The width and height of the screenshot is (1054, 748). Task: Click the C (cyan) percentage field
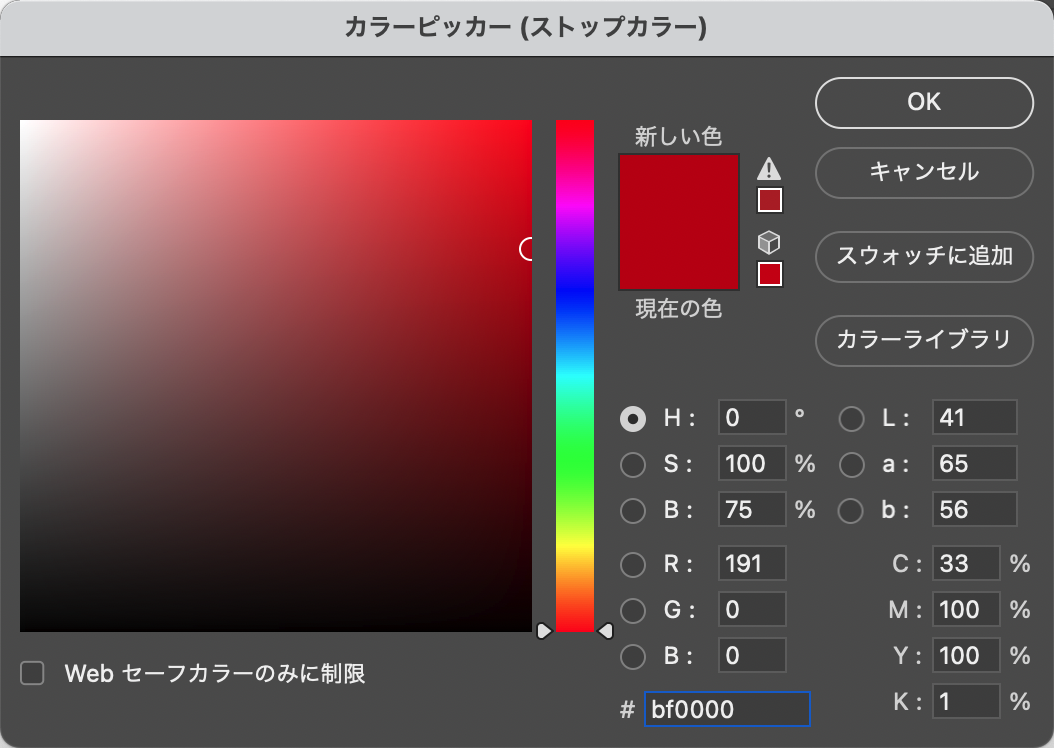pyautogui.click(x=965, y=564)
